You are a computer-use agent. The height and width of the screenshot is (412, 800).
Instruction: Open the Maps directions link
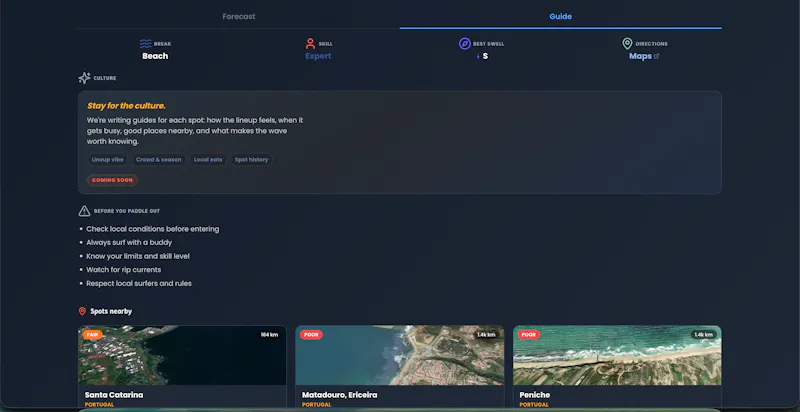pos(640,56)
